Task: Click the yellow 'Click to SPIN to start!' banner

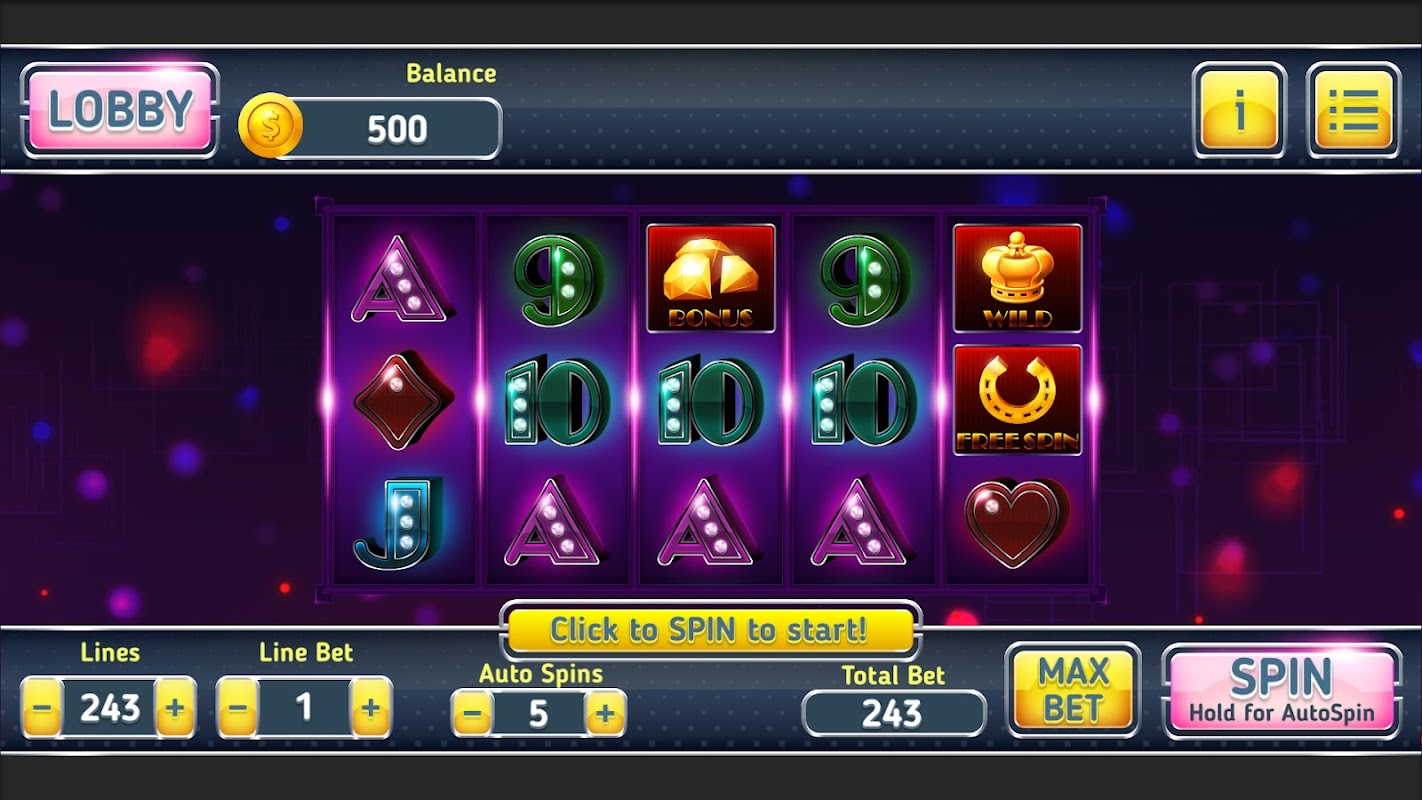Action: click(x=710, y=630)
